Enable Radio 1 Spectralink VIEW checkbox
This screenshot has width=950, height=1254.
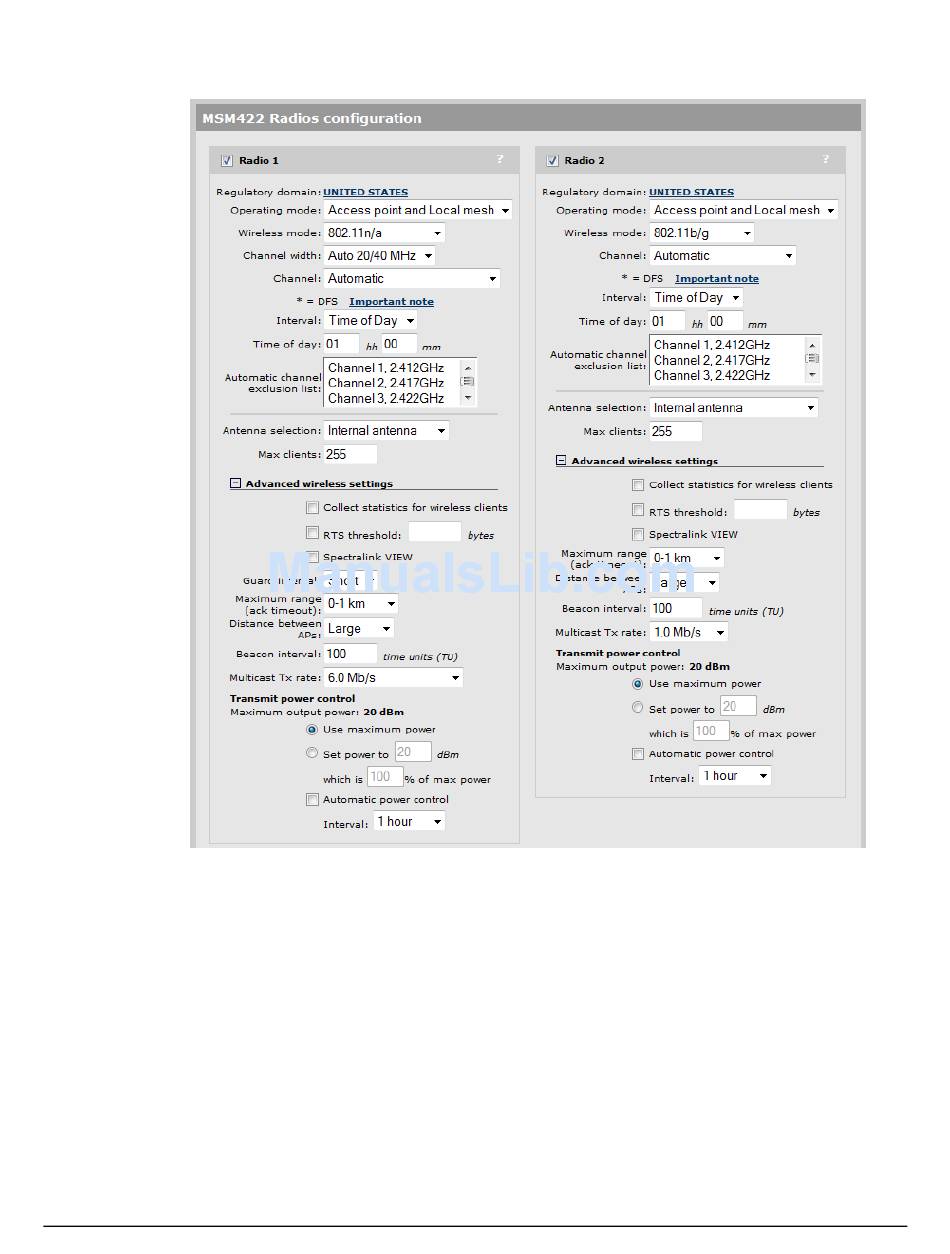313,557
